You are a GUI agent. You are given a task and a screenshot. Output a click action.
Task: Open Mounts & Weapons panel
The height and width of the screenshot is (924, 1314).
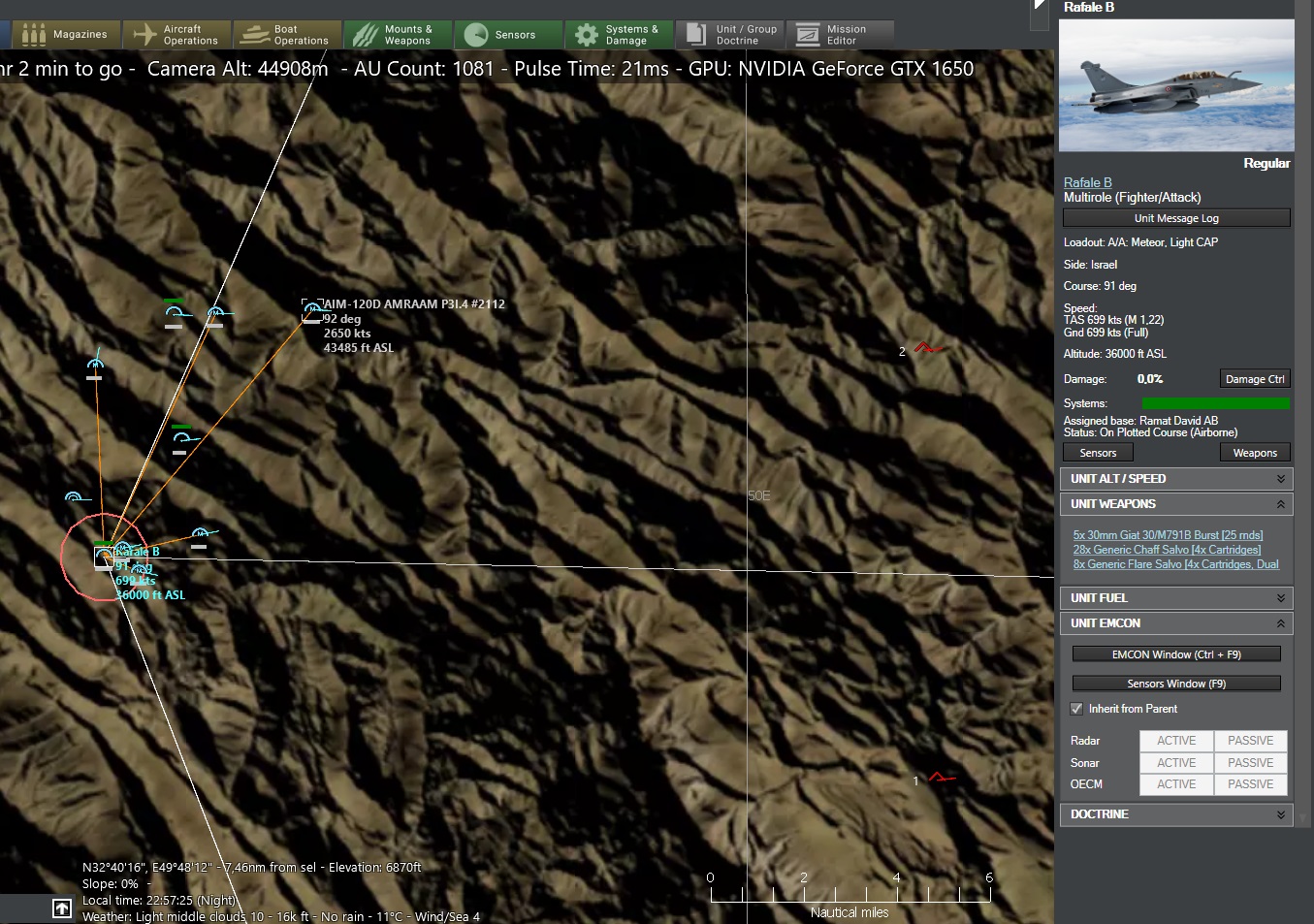398,35
